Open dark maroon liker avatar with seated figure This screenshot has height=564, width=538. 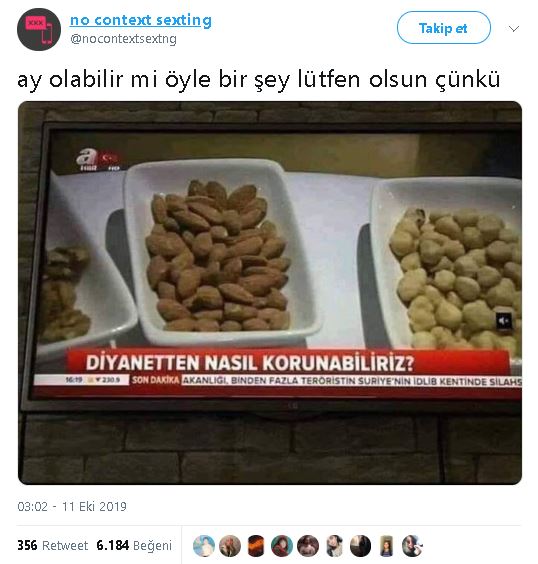(308, 546)
